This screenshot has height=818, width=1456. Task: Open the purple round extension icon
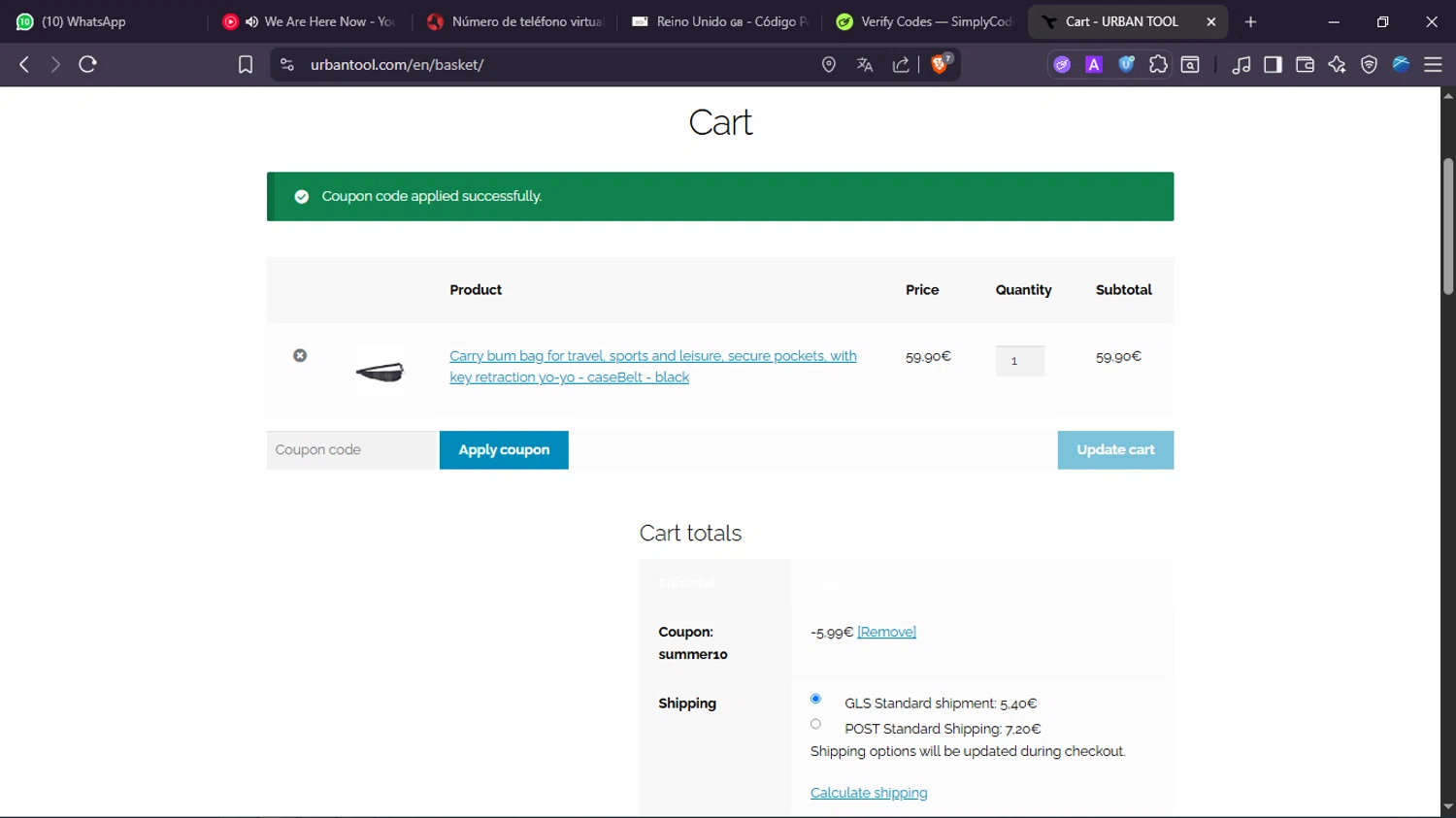pyautogui.click(x=1063, y=65)
